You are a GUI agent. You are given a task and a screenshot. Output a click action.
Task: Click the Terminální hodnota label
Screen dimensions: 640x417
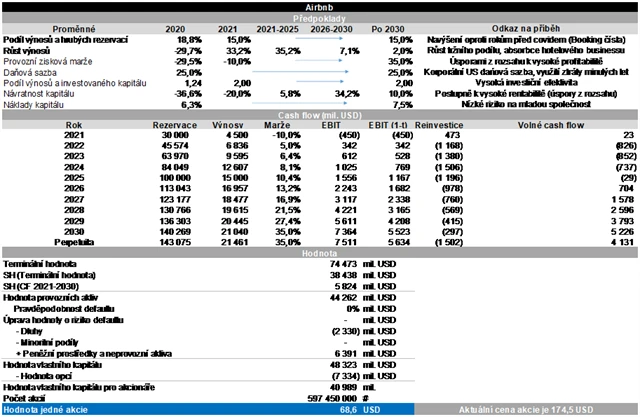(x=40, y=264)
